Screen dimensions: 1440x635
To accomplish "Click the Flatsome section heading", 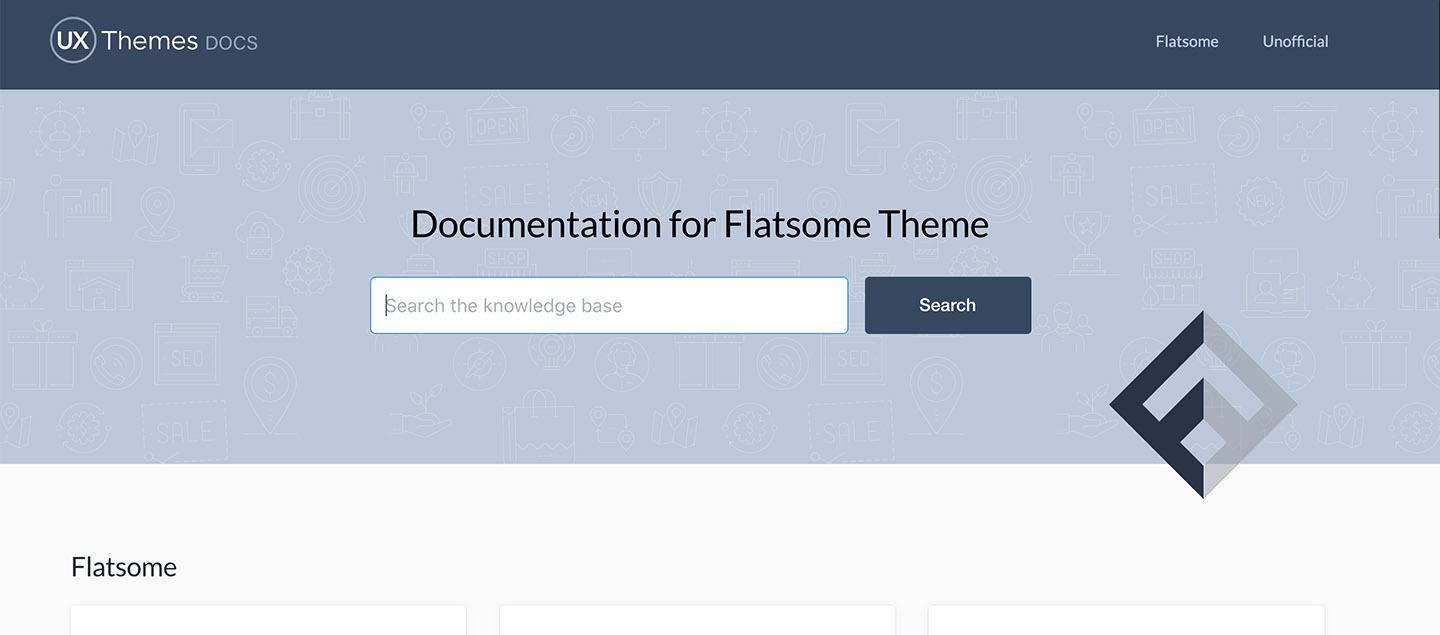I will (124, 567).
